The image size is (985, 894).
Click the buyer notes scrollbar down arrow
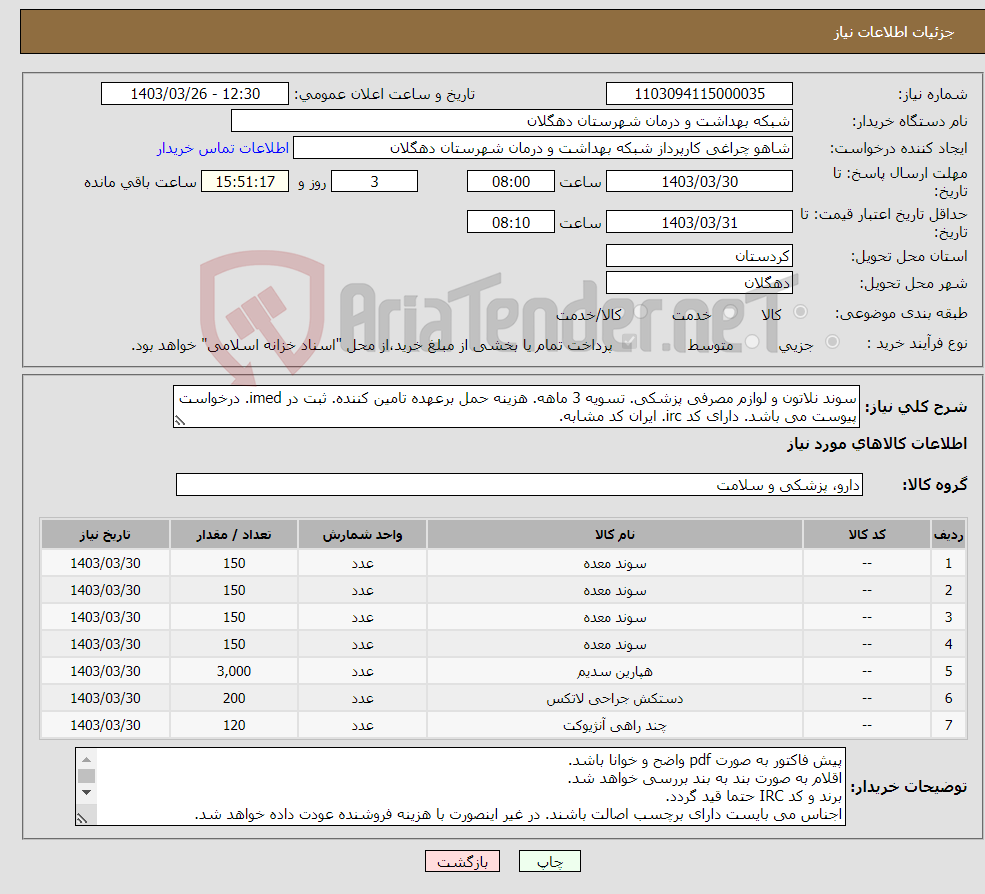click(87, 792)
